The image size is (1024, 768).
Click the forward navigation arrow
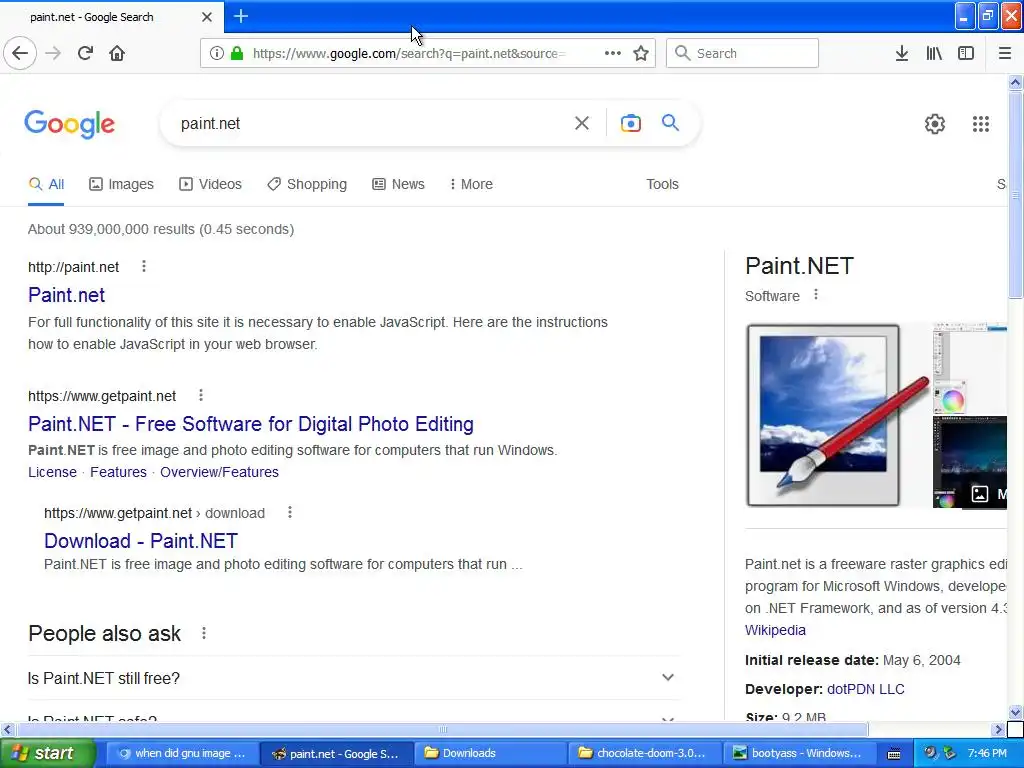coord(54,54)
